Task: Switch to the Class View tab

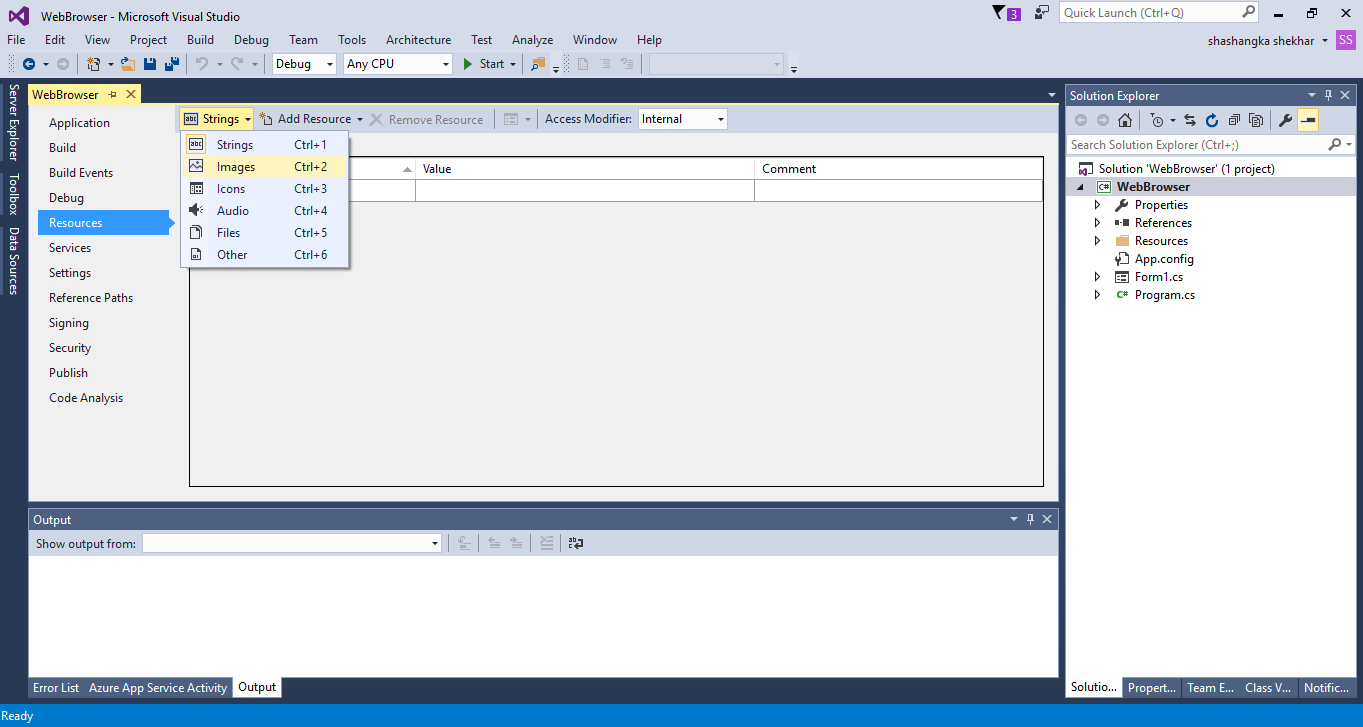Action: tap(1268, 688)
